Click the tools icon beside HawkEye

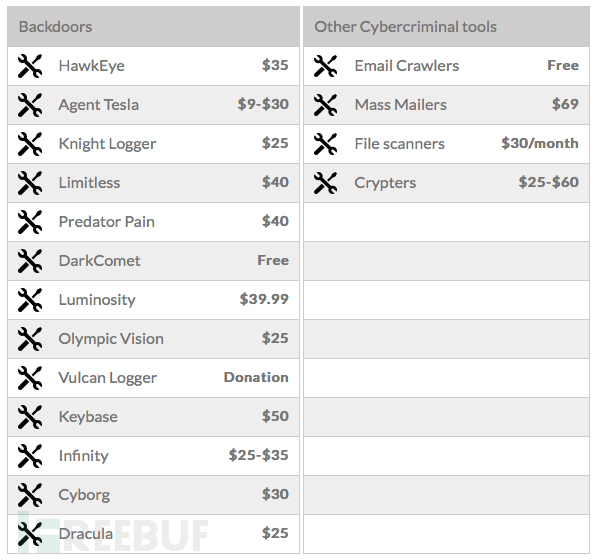pyautogui.click(x=30, y=66)
